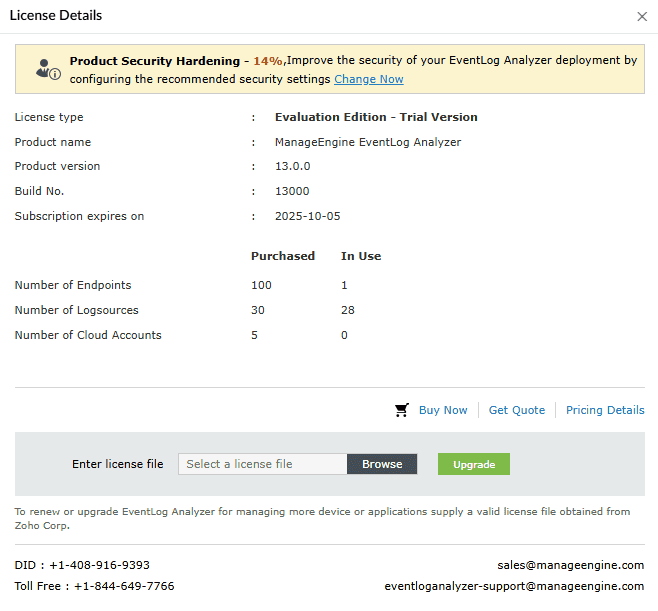Click the renew or upgrade note mentioning Zoho Corp

[x=322, y=518]
